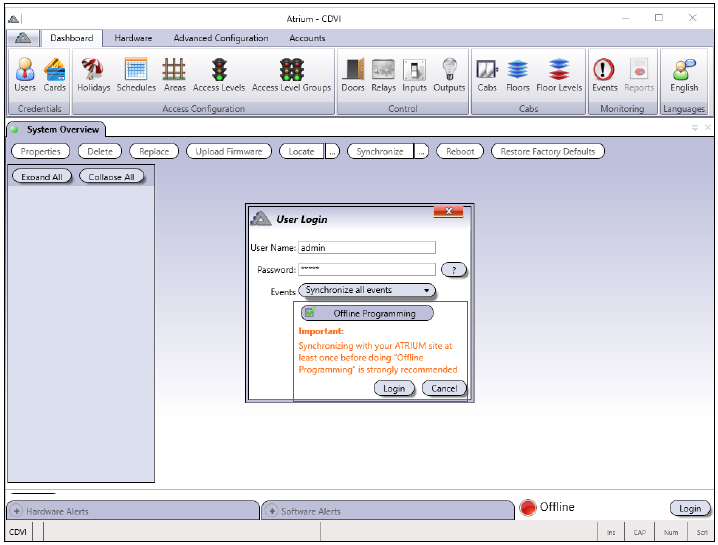
Task: Open the Reports icon
Action: [639, 75]
